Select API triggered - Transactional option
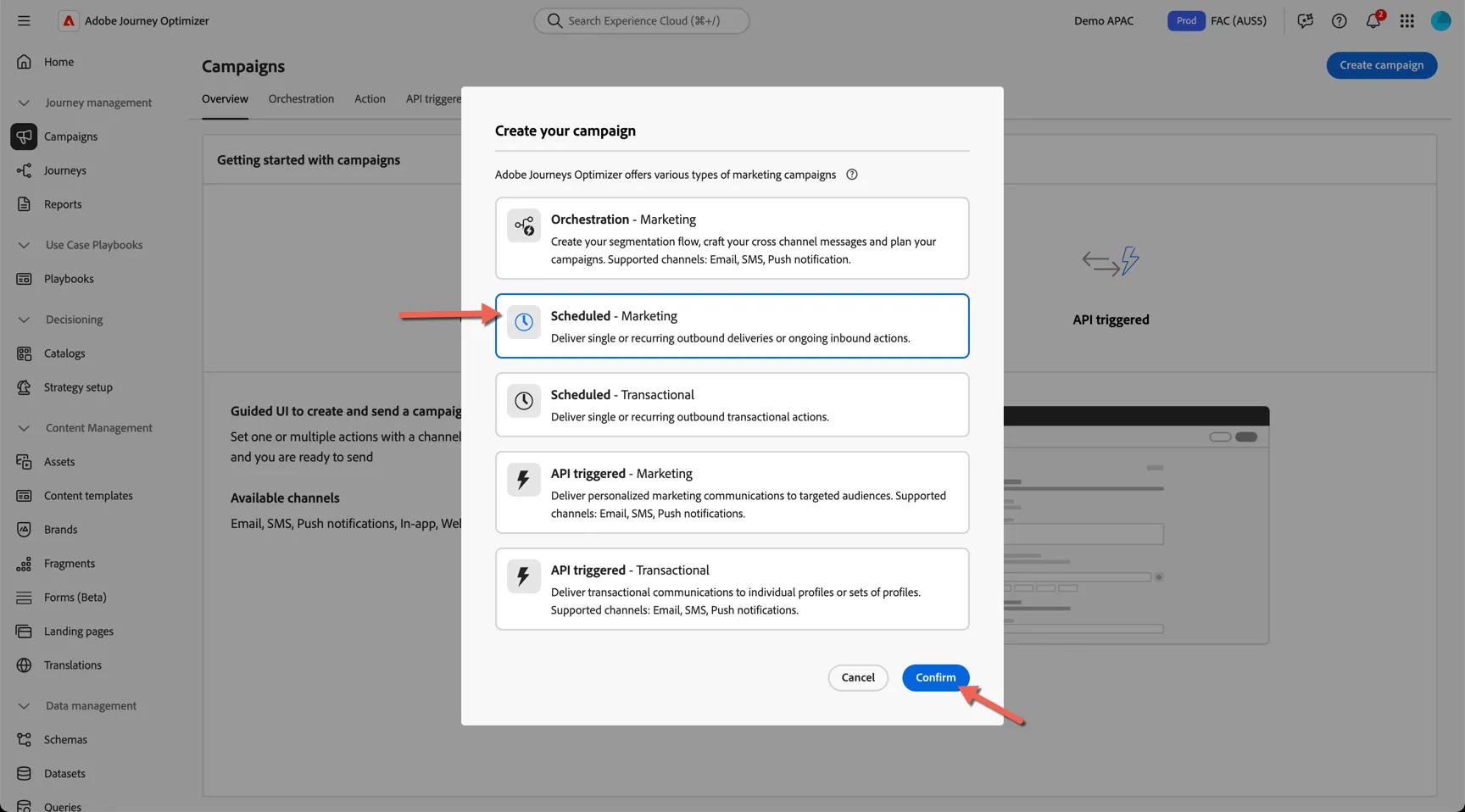The height and width of the screenshot is (812, 1465). click(x=732, y=589)
